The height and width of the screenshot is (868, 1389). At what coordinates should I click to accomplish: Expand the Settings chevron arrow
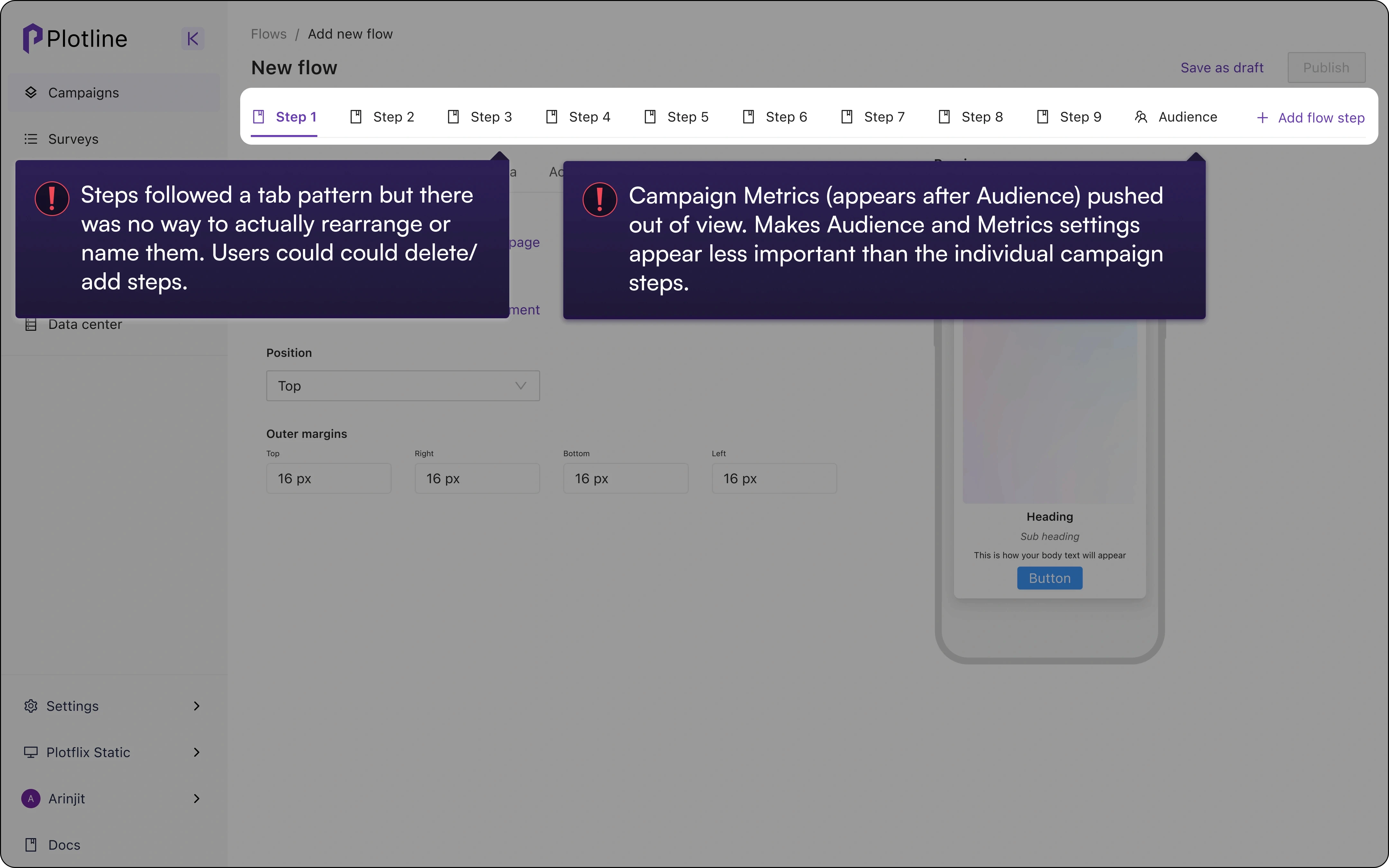pyautogui.click(x=196, y=706)
